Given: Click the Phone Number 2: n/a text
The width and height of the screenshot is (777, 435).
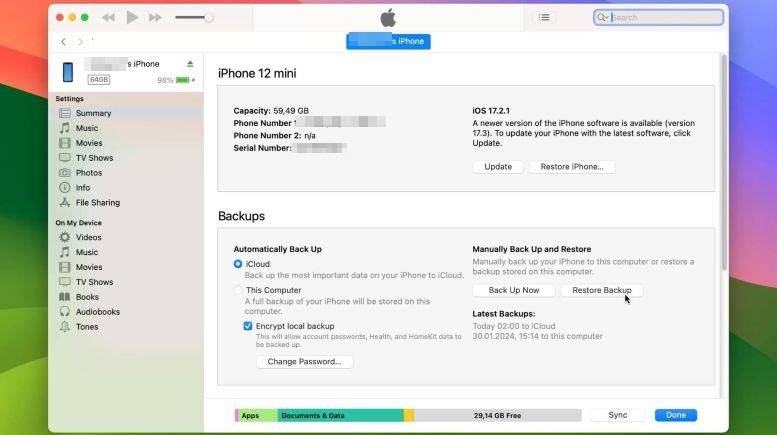Looking at the screenshot, I should (275, 135).
